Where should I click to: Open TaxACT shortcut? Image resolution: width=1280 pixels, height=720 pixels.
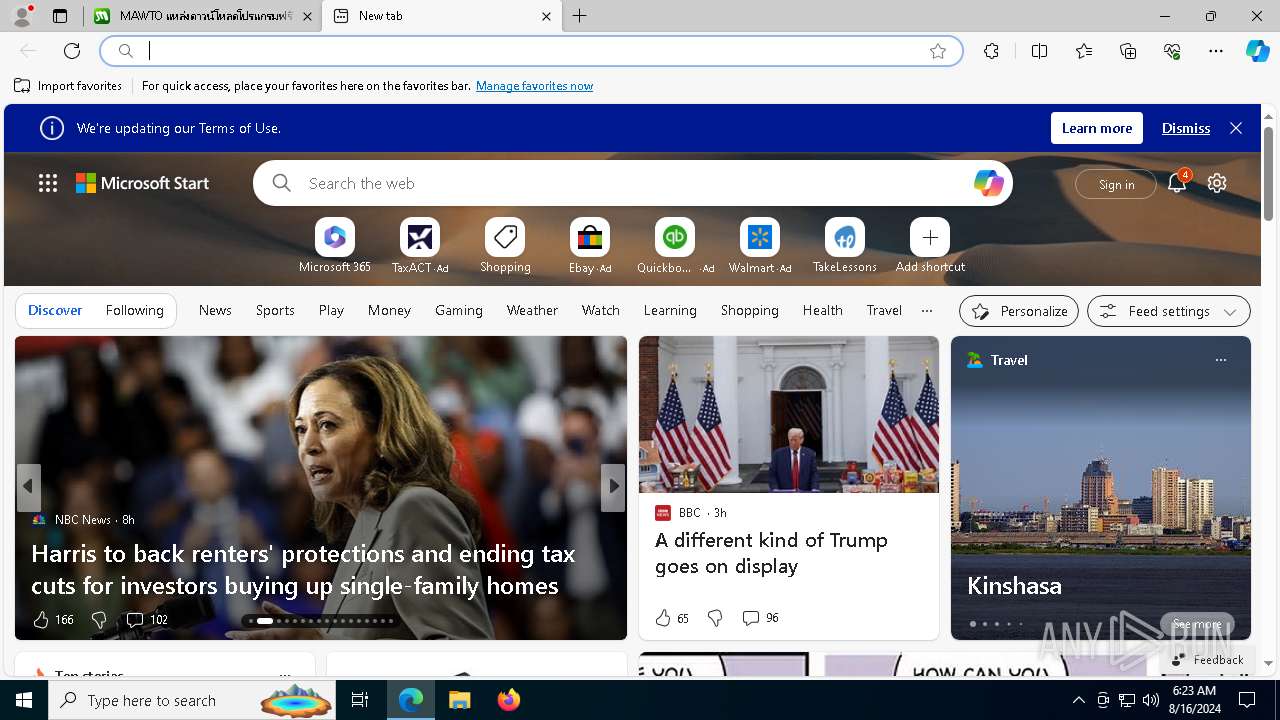pyautogui.click(x=420, y=246)
